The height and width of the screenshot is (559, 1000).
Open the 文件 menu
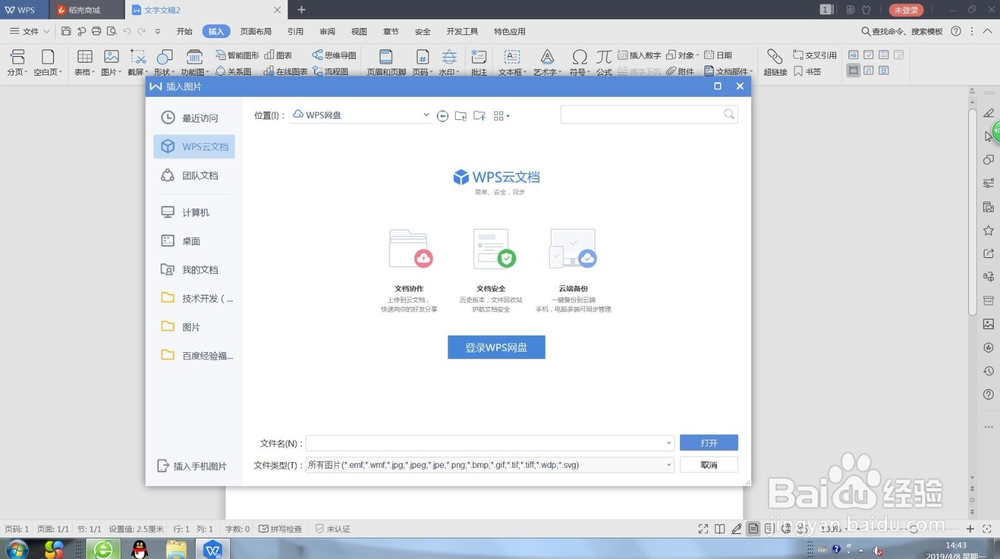[29, 31]
